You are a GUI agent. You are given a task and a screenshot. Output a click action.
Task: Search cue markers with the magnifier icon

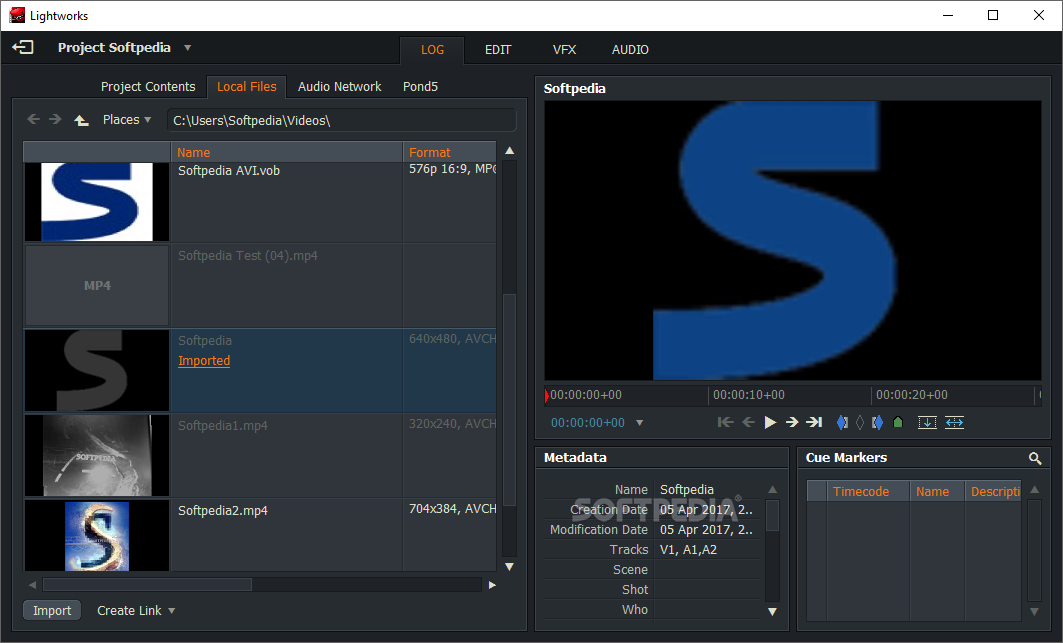[x=1035, y=459]
